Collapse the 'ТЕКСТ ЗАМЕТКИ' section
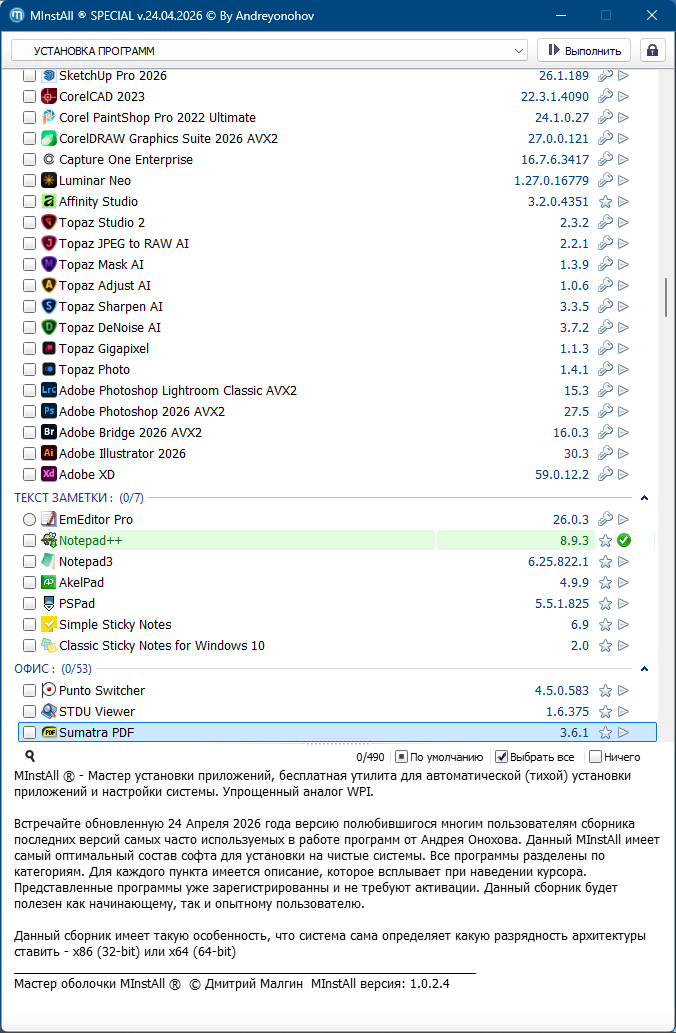The height and width of the screenshot is (1033, 676). tap(644, 497)
